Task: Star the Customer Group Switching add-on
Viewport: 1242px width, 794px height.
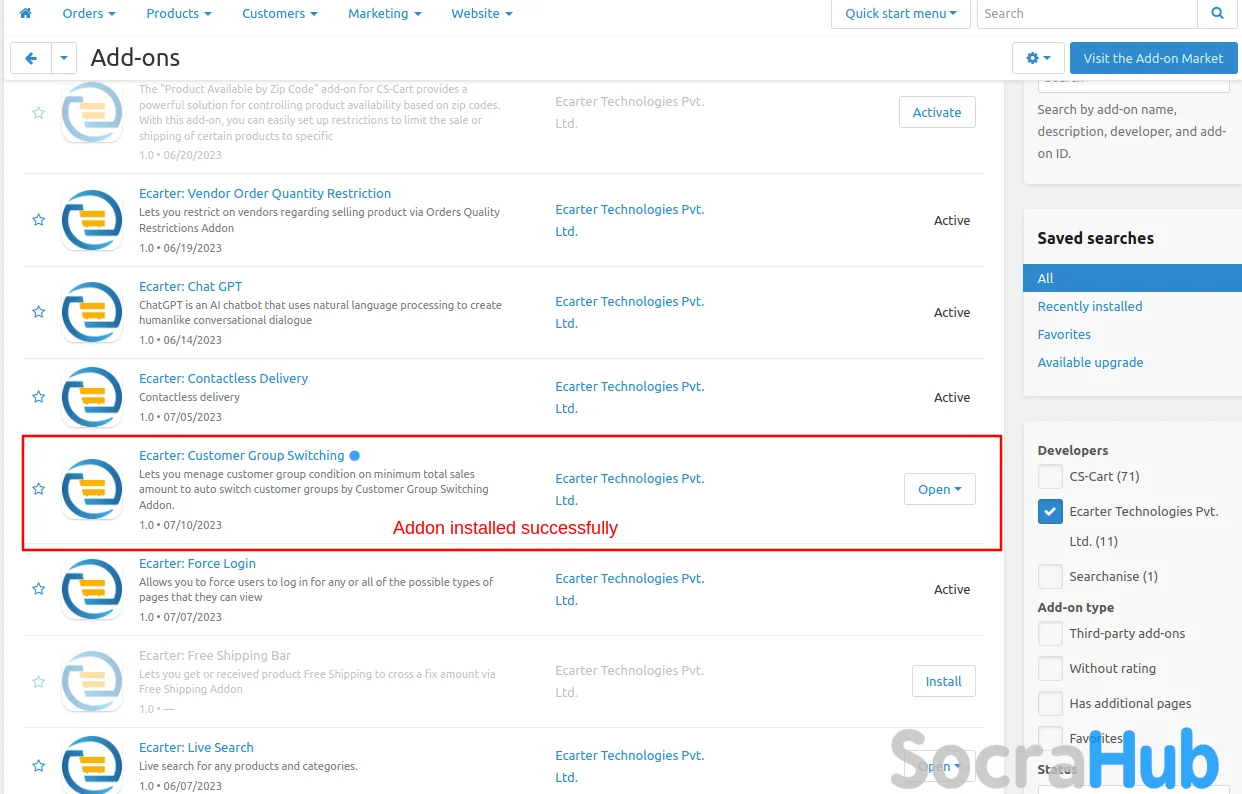Action: (x=38, y=489)
